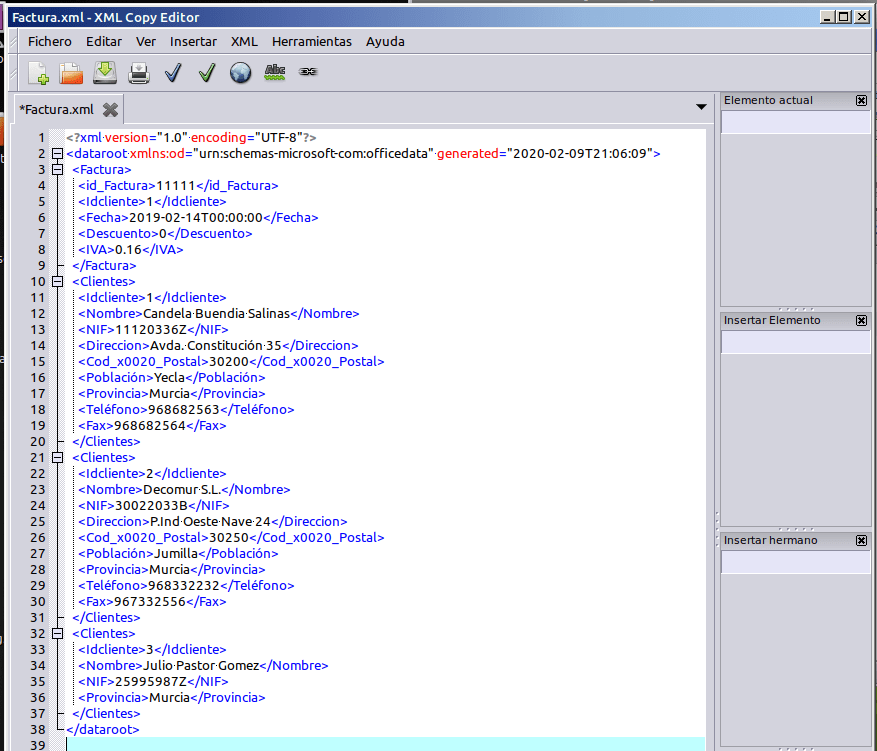Open the tab list dropdown arrow

pos(701,107)
